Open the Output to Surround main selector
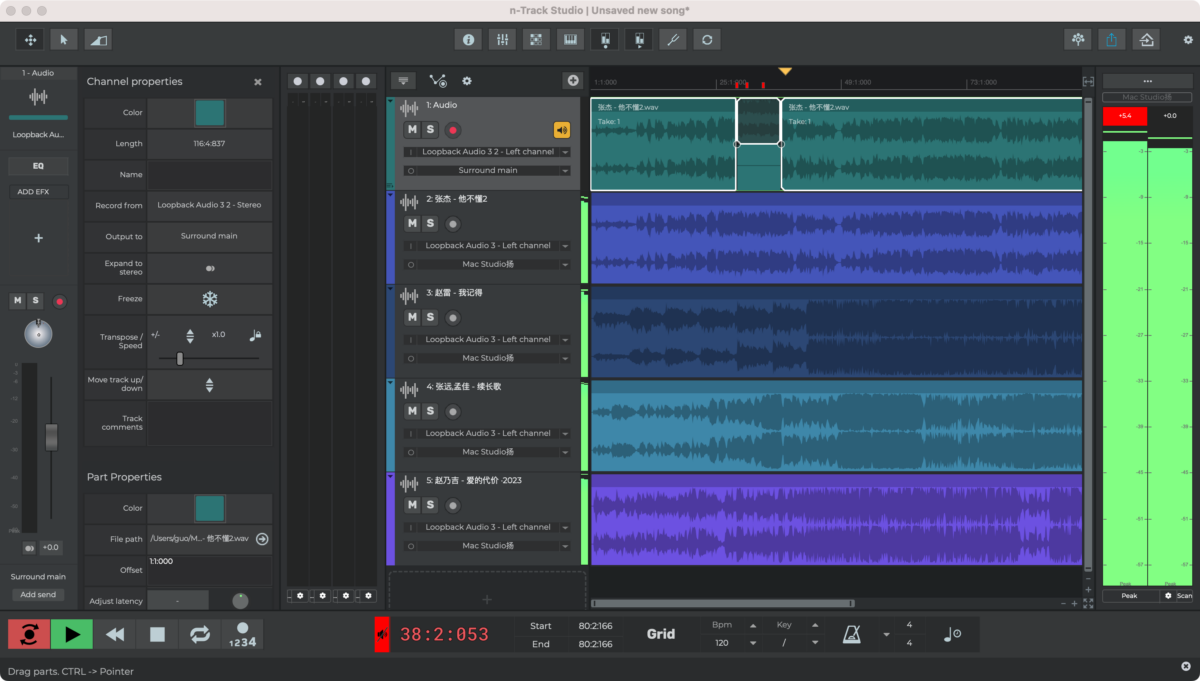This screenshot has width=1200, height=681. (x=210, y=237)
